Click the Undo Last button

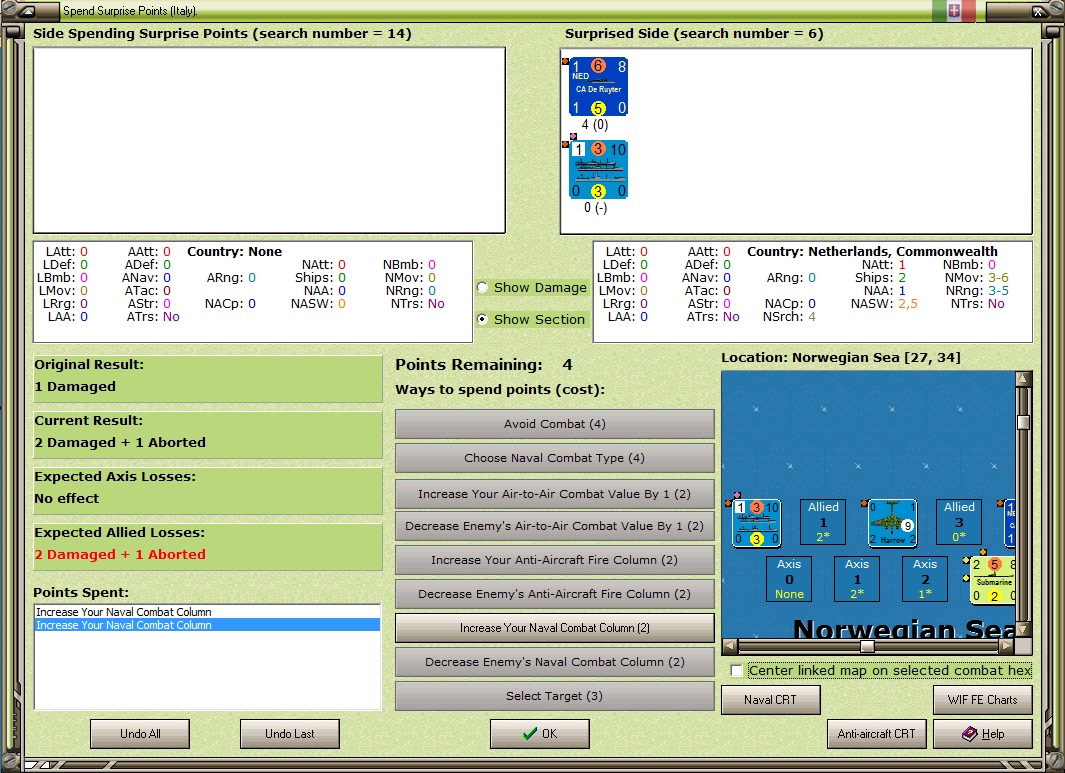[x=289, y=734]
